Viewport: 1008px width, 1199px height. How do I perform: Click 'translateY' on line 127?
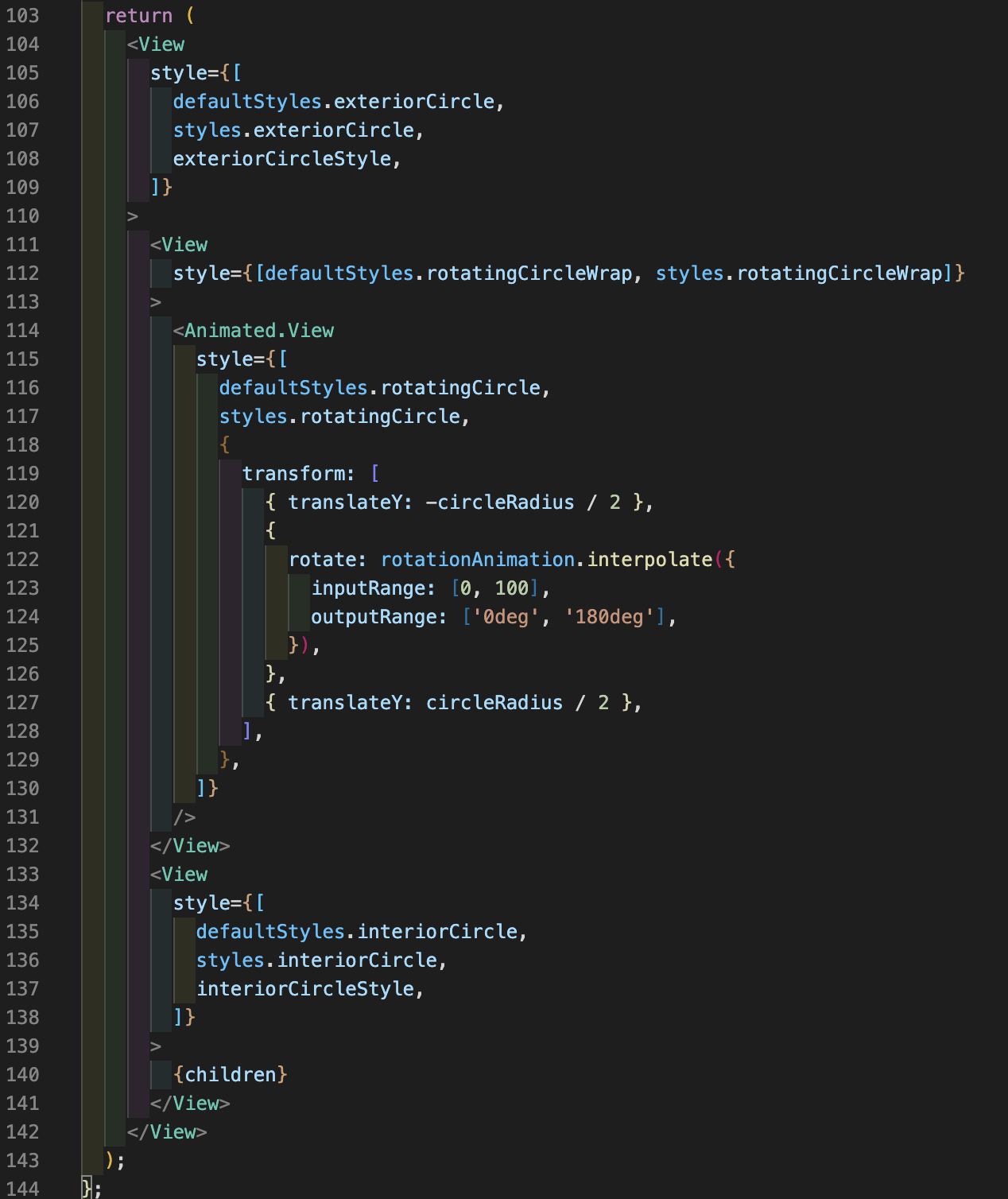(345, 702)
